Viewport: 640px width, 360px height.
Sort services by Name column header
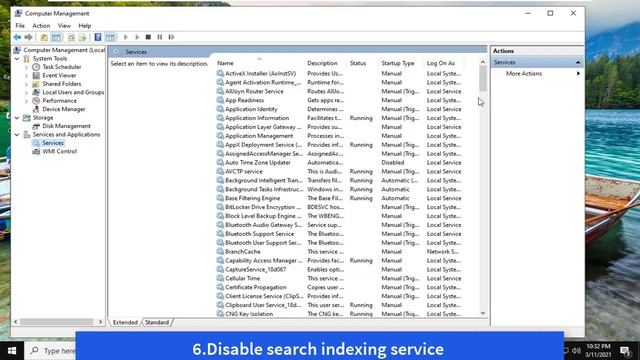[x=225, y=63]
